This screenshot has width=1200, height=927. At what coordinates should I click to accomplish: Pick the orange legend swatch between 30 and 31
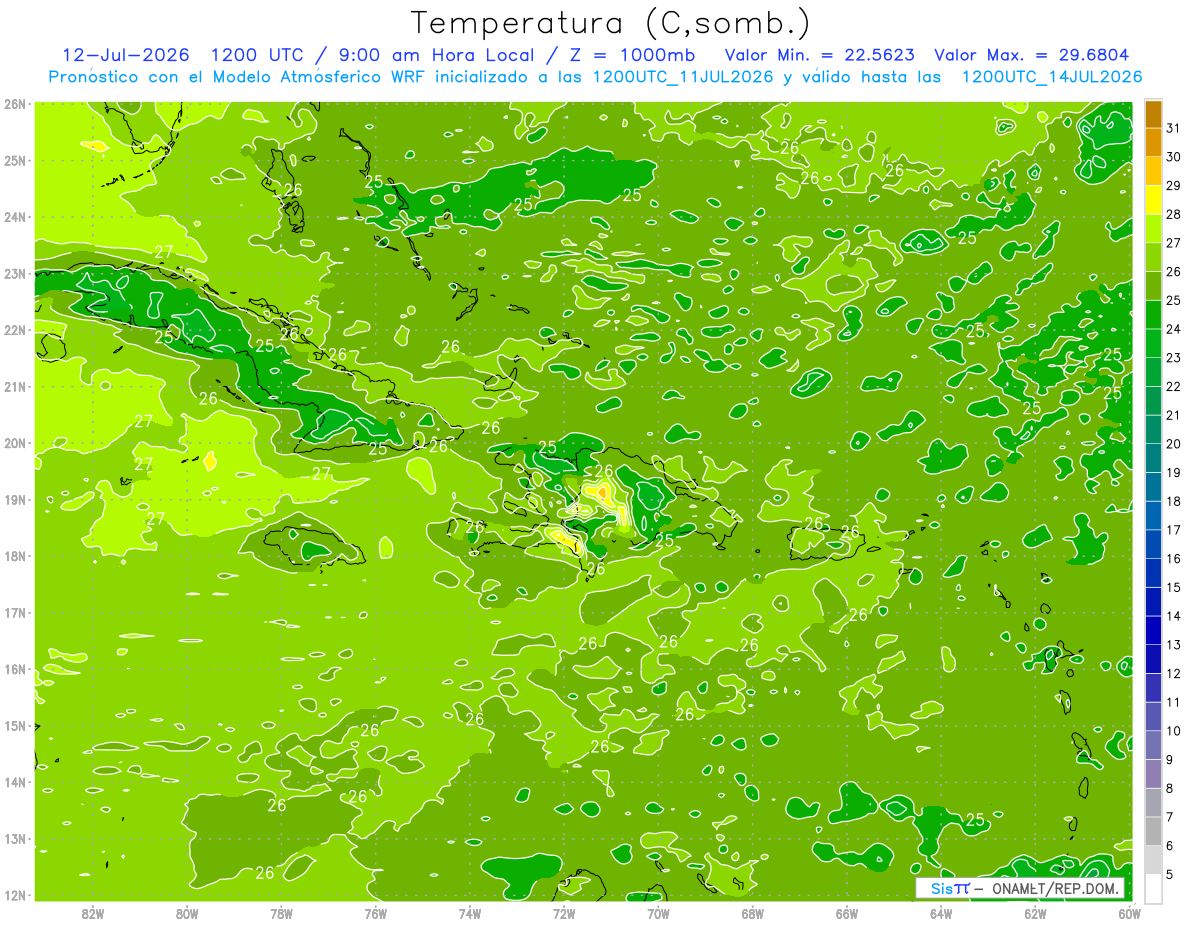pyautogui.click(x=1153, y=143)
